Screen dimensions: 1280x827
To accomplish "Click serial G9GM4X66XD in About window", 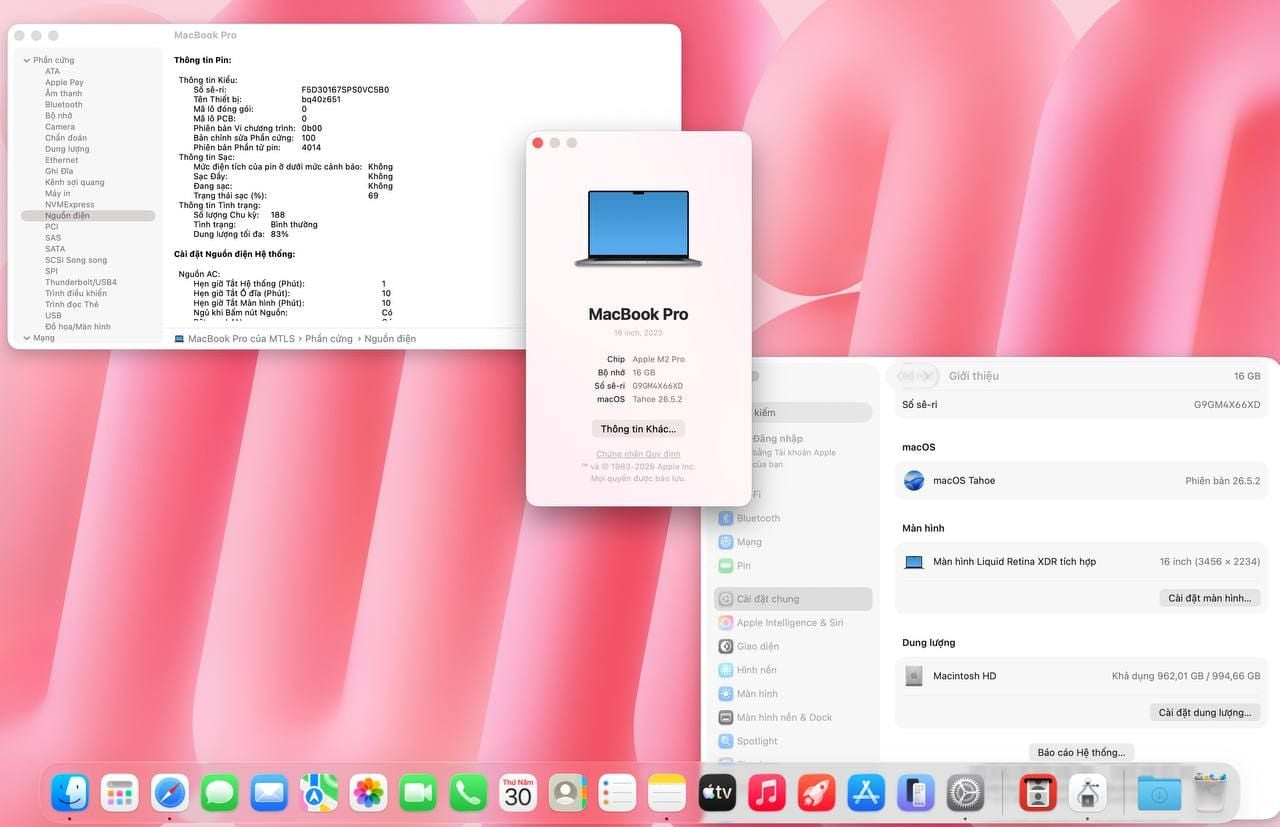I will tap(657, 386).
